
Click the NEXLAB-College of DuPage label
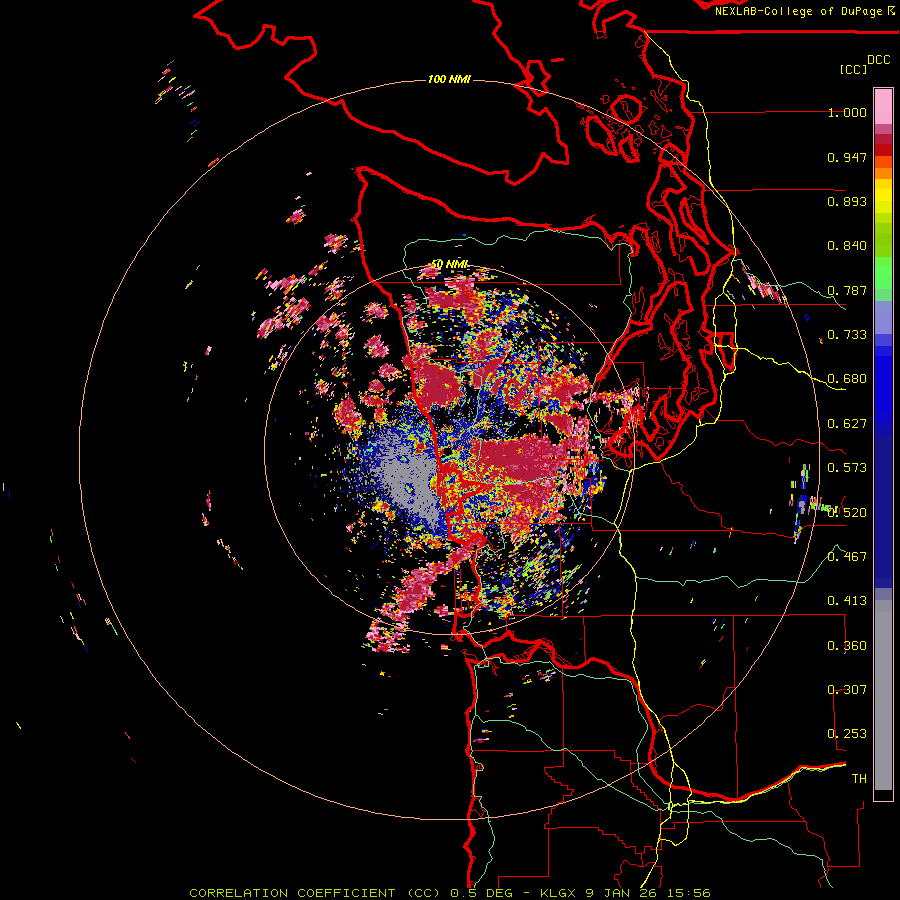(798, 11)
